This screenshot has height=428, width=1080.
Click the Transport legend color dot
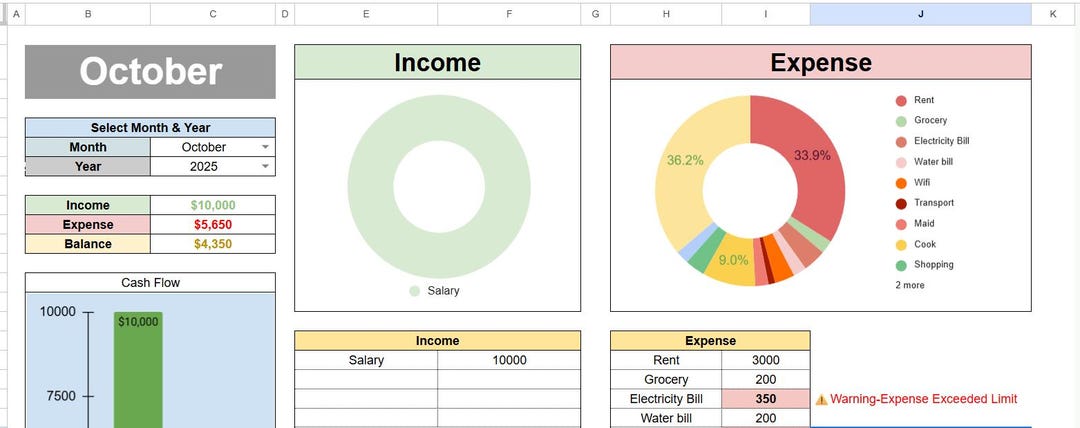pyautogui.click(x=901, y=204)
